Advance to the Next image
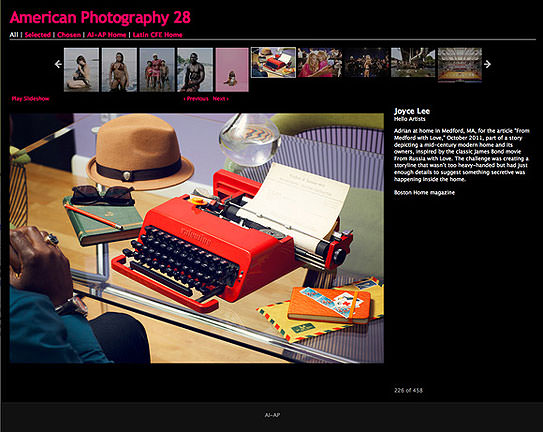 point(221,99)
